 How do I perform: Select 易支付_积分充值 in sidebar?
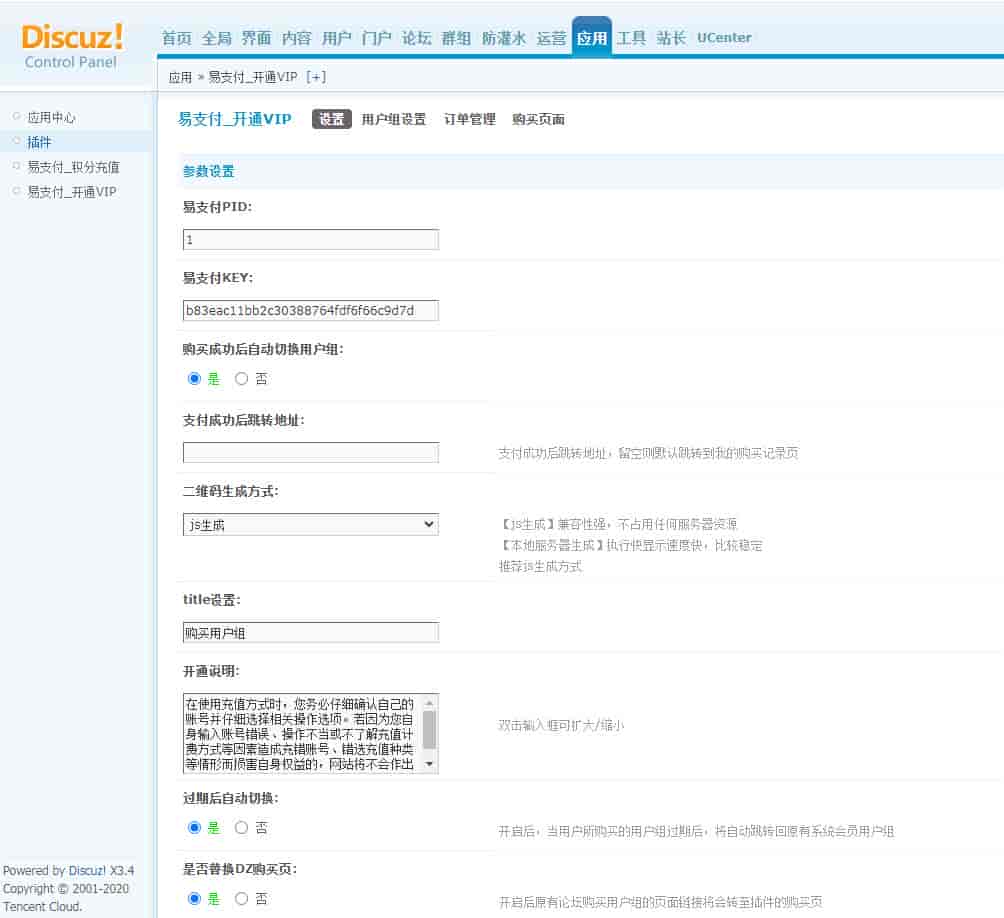pos(73,167)
